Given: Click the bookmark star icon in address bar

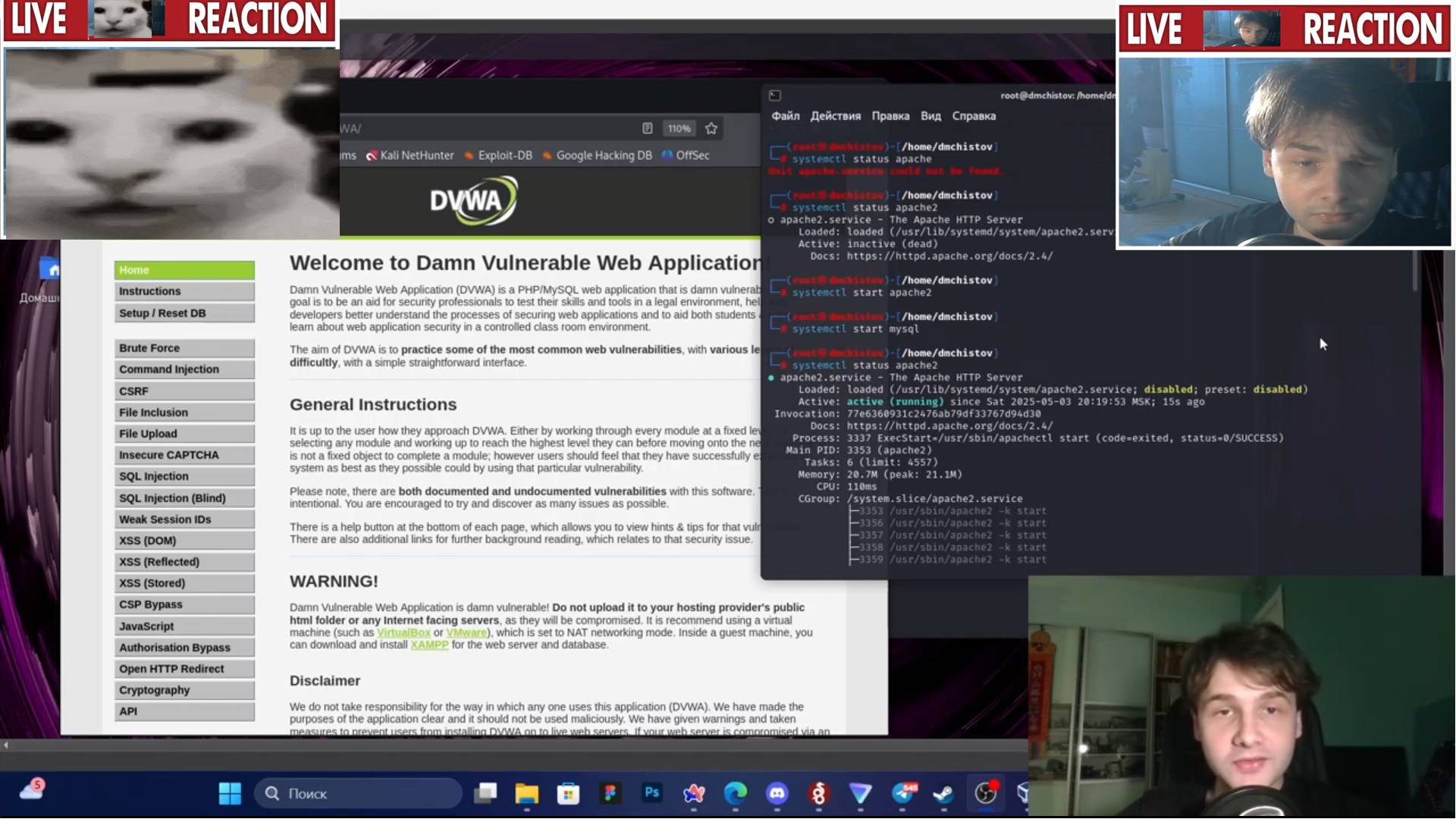Looking at the screenshot, I should coord(711,129).
